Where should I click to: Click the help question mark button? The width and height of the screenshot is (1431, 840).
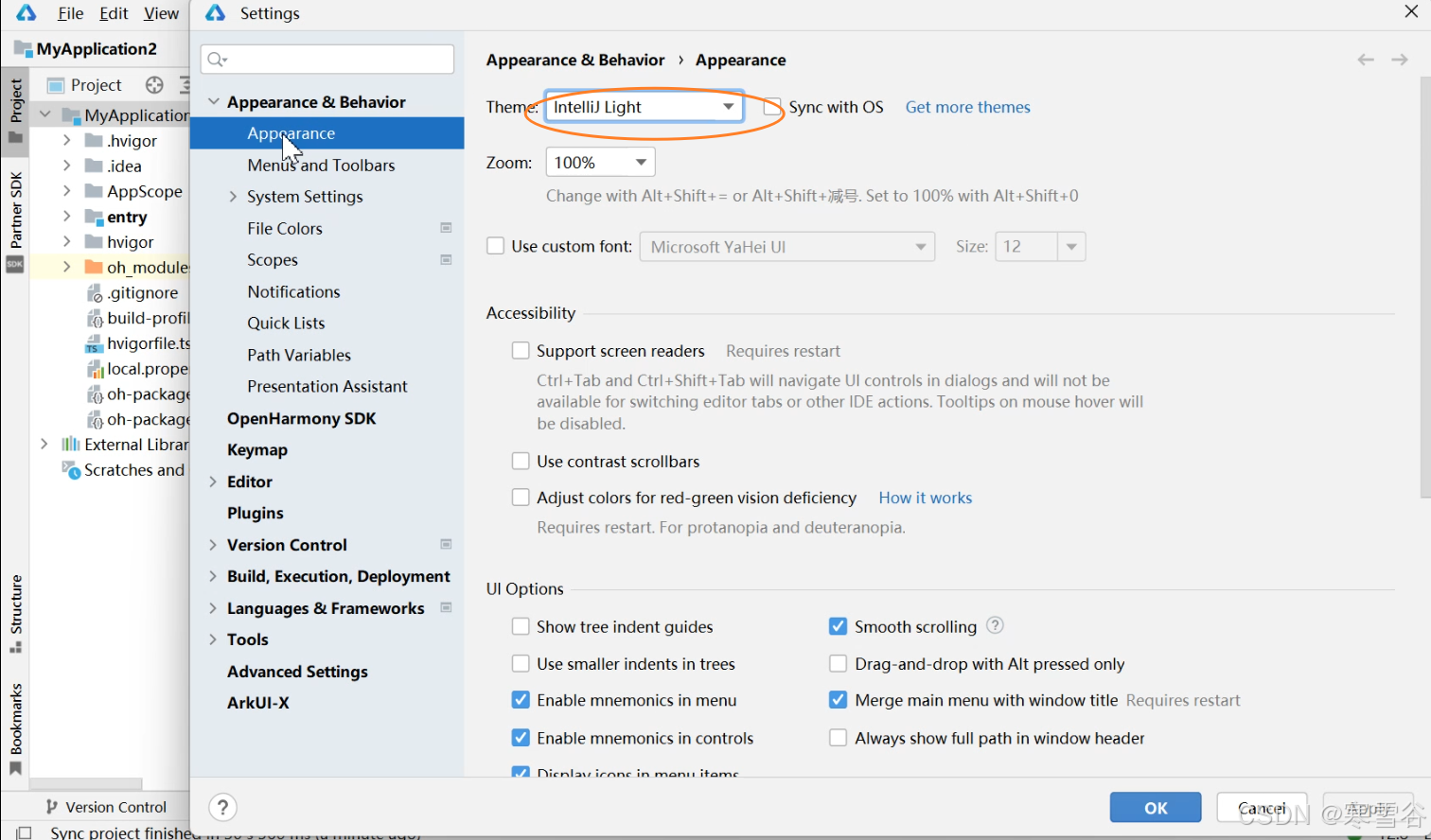point(222,807)
